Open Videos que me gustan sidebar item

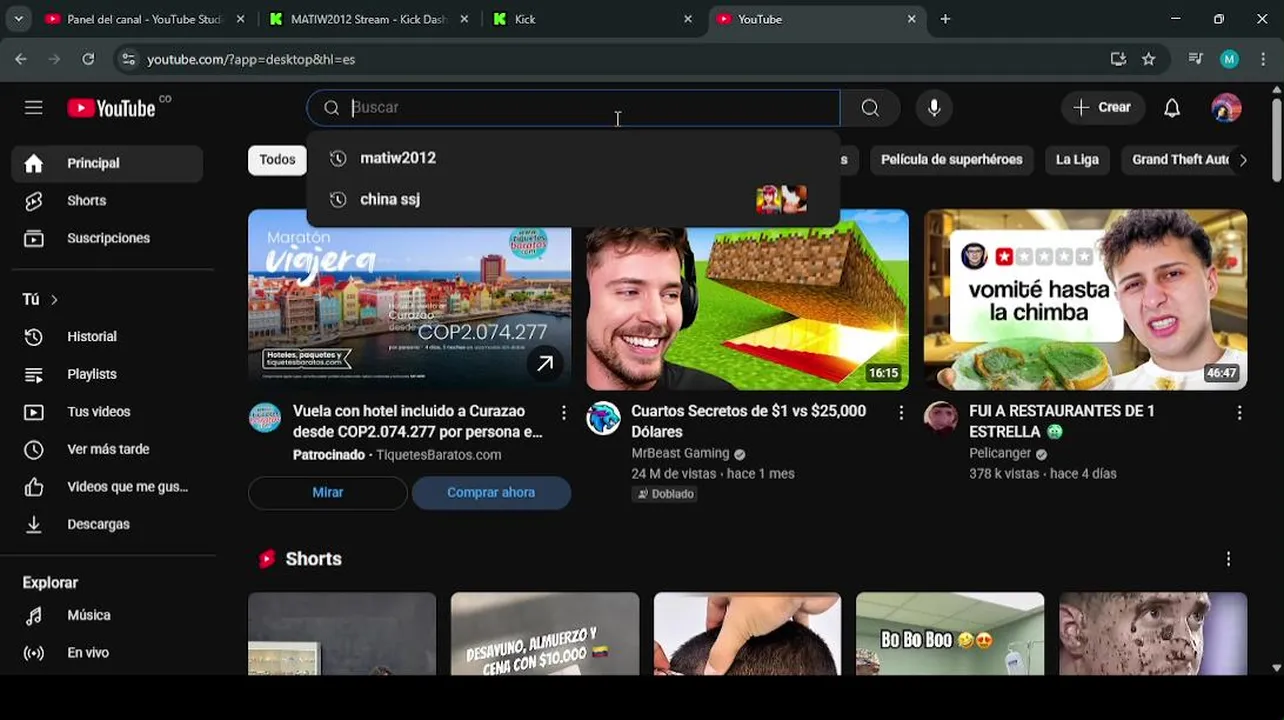[x=107, y=487]
